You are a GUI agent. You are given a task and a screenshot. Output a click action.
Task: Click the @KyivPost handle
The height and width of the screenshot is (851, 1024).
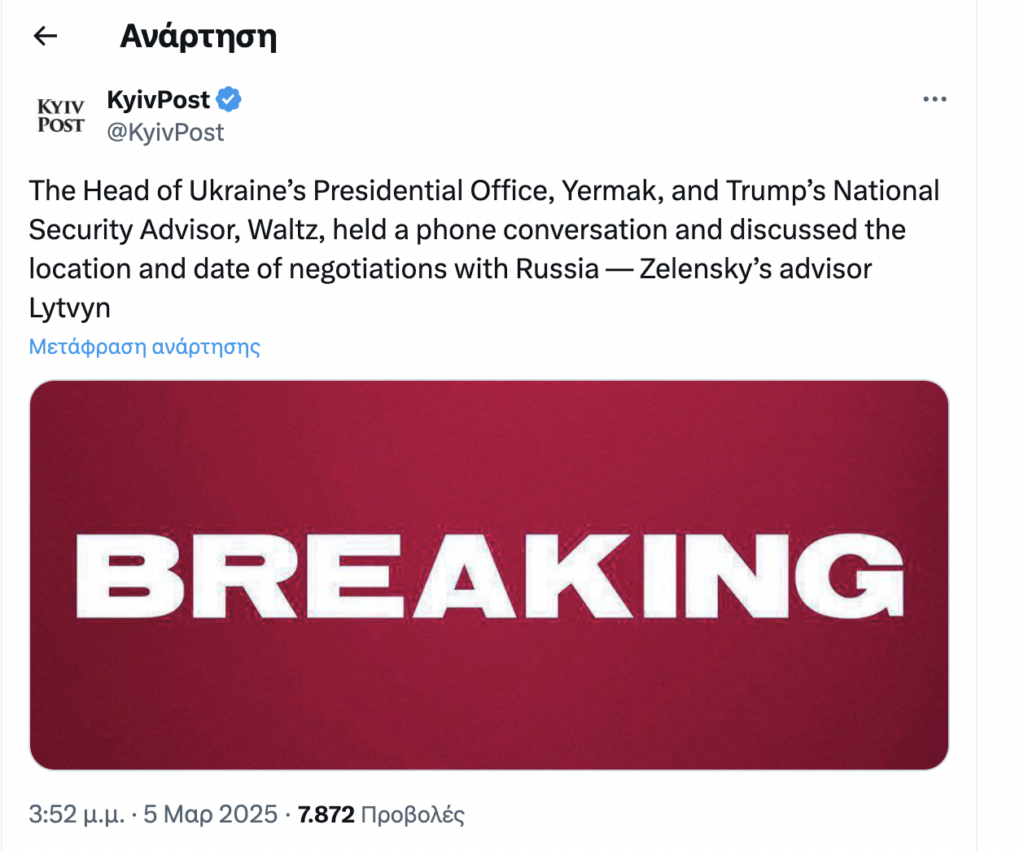click(x=165, y=132)
